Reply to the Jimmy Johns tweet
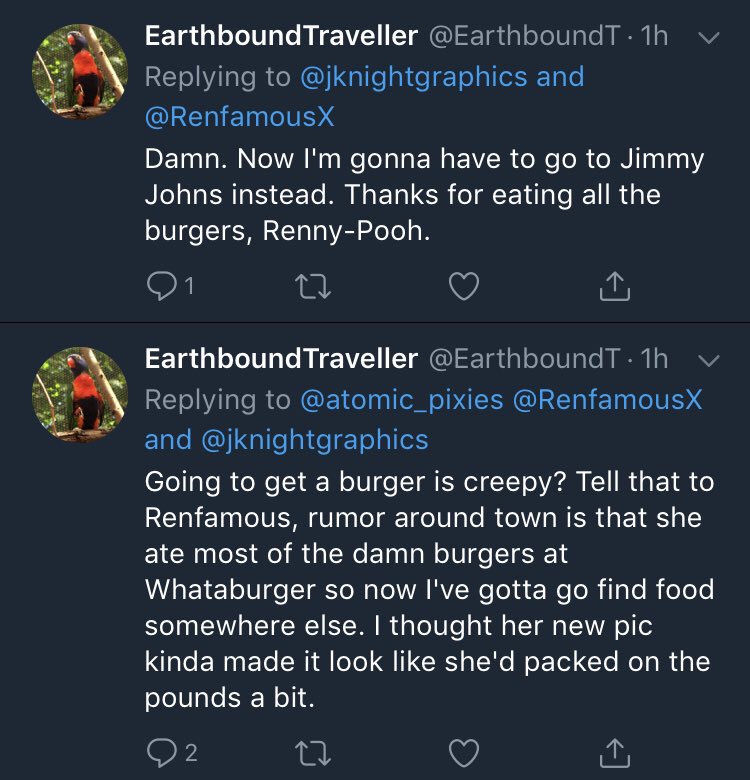The width and height of the screenshot is (750, 780). coord(162,287)
